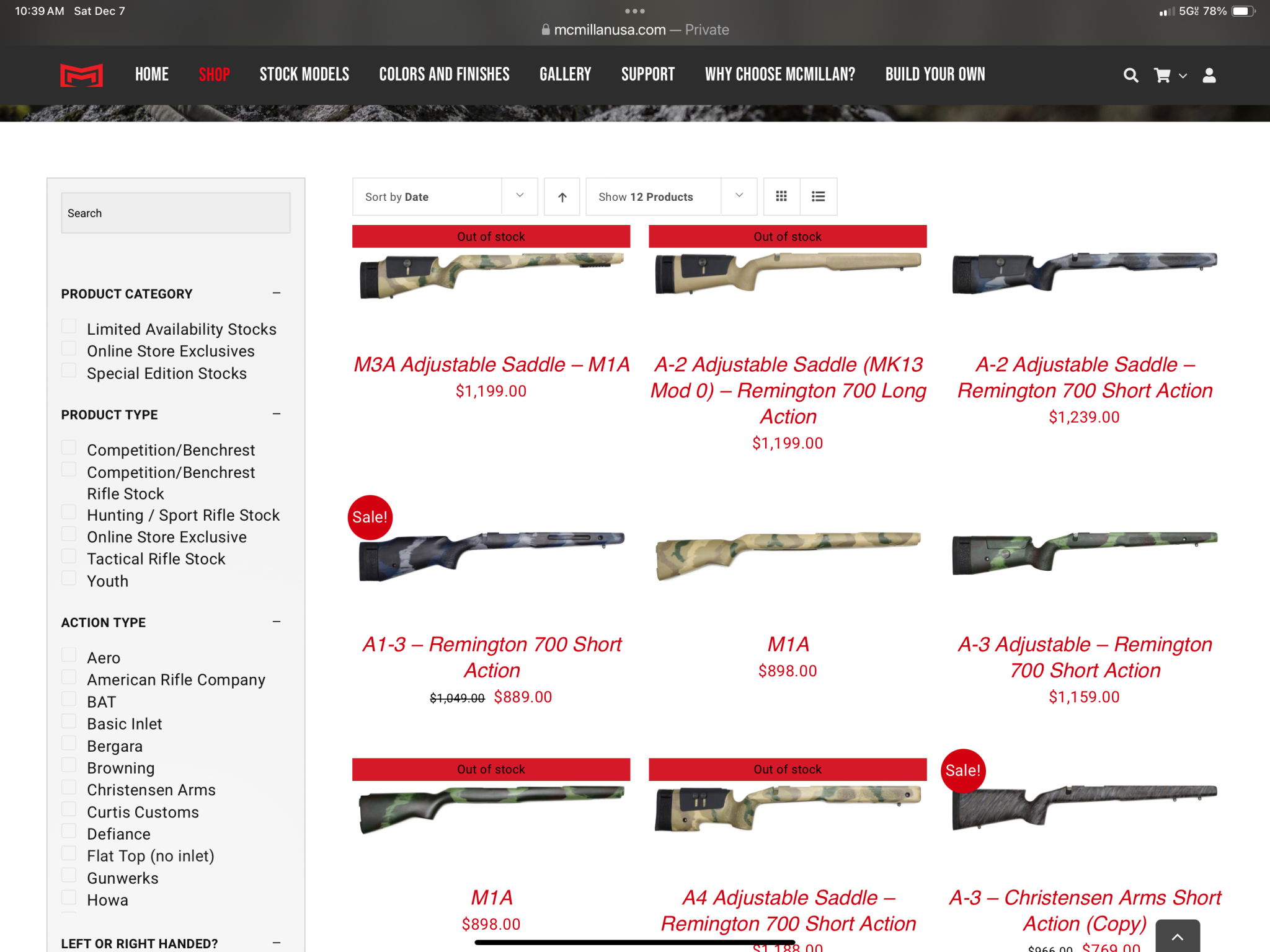Open Build Your Own menu item

coord(935,75)
